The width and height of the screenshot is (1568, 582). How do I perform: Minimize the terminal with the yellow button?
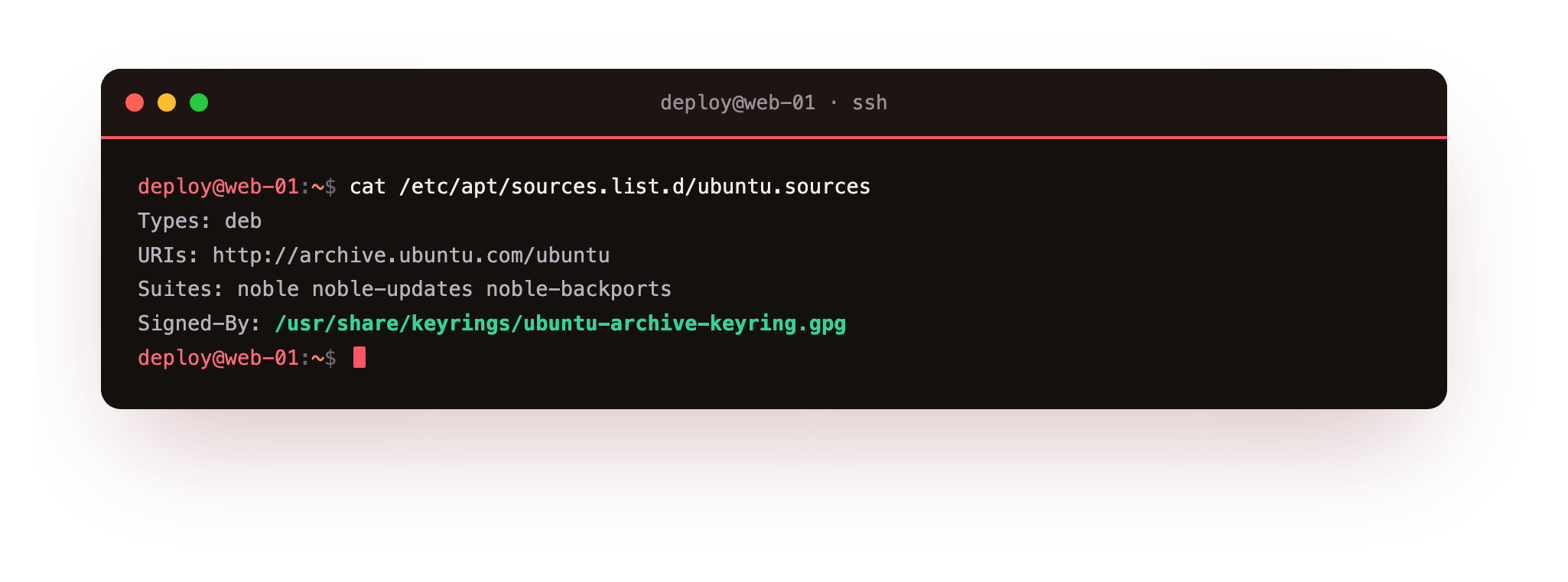(167, 102)
